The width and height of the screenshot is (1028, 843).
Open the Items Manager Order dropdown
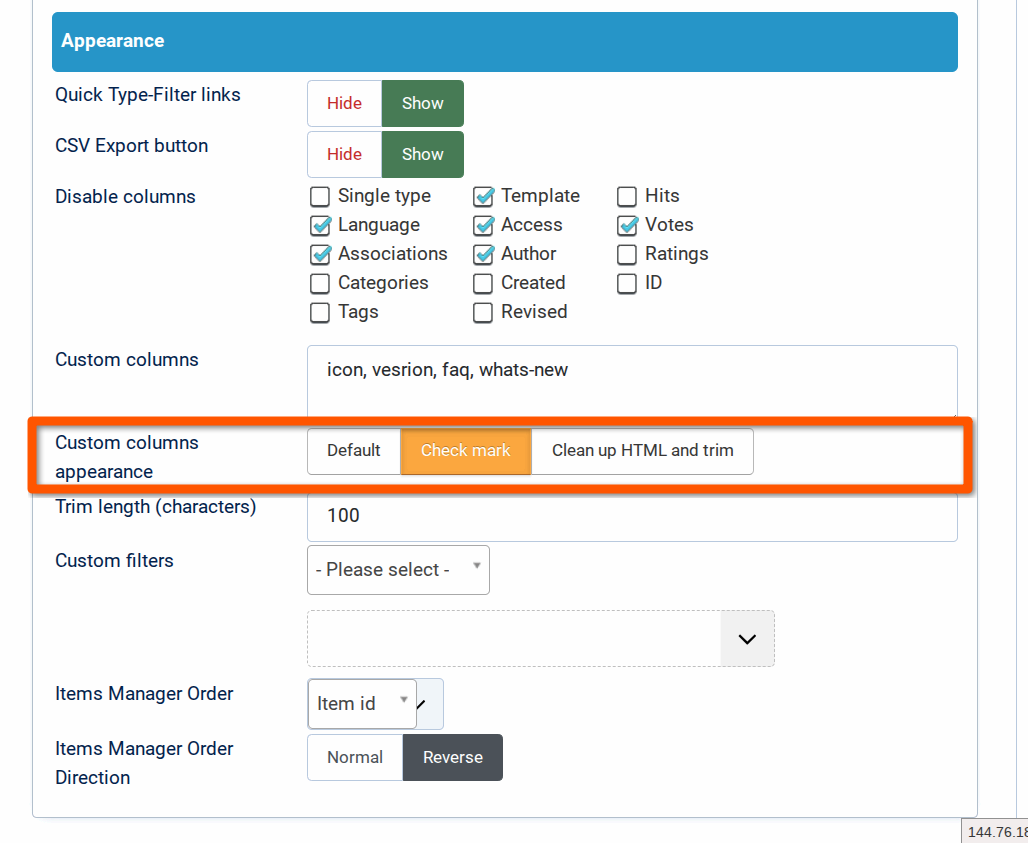click(362, 703)
